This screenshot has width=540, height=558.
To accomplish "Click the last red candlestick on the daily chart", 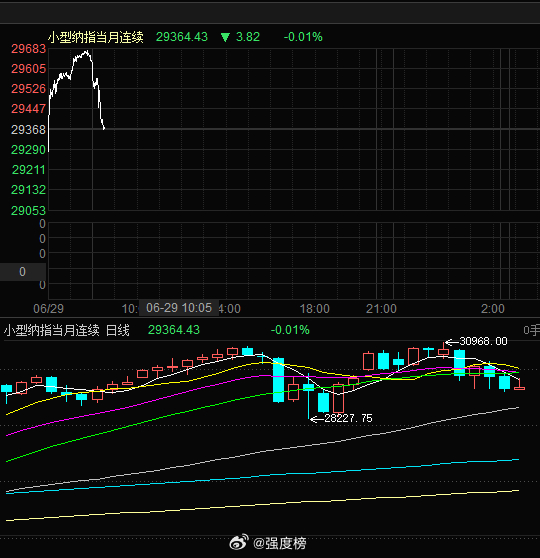I will pos(519,388).
